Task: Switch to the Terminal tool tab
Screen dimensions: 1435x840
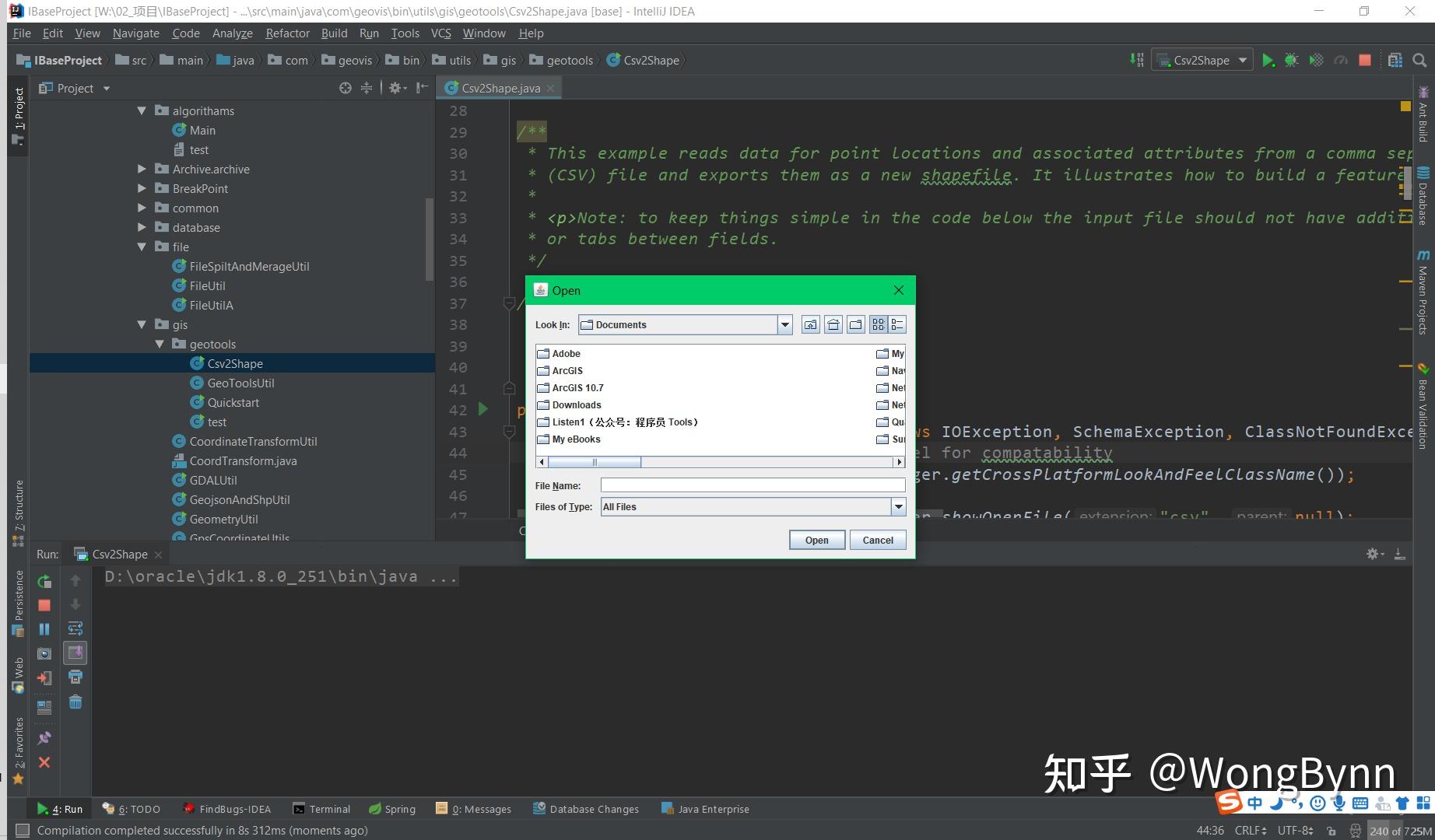Action: 321,809
